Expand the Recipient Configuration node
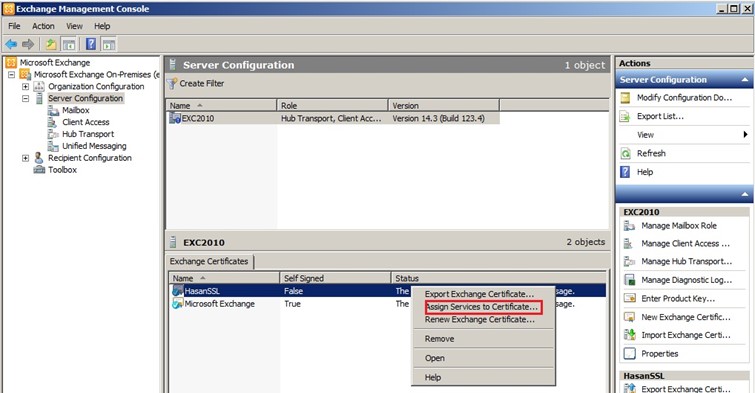The height and width of the screenshot is (393, 755). click(26, 158)
